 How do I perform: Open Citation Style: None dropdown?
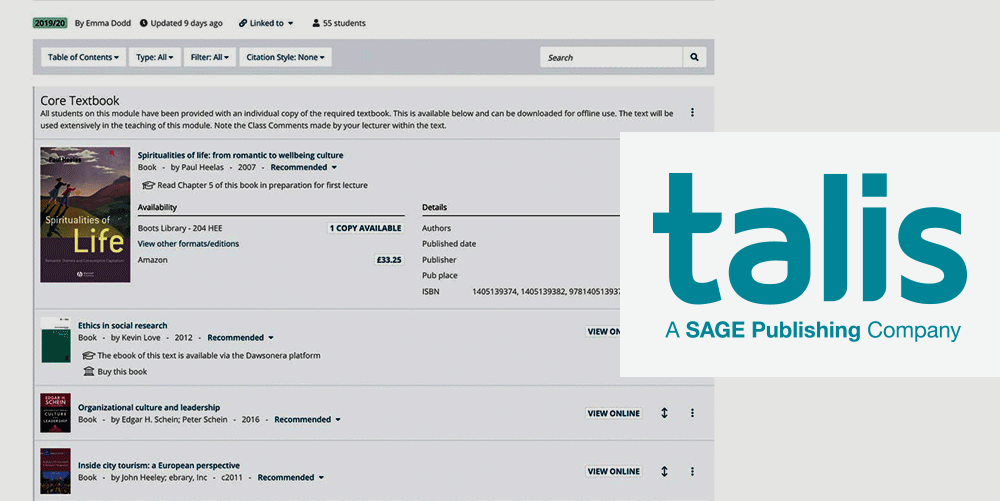[x=286, y=58]
